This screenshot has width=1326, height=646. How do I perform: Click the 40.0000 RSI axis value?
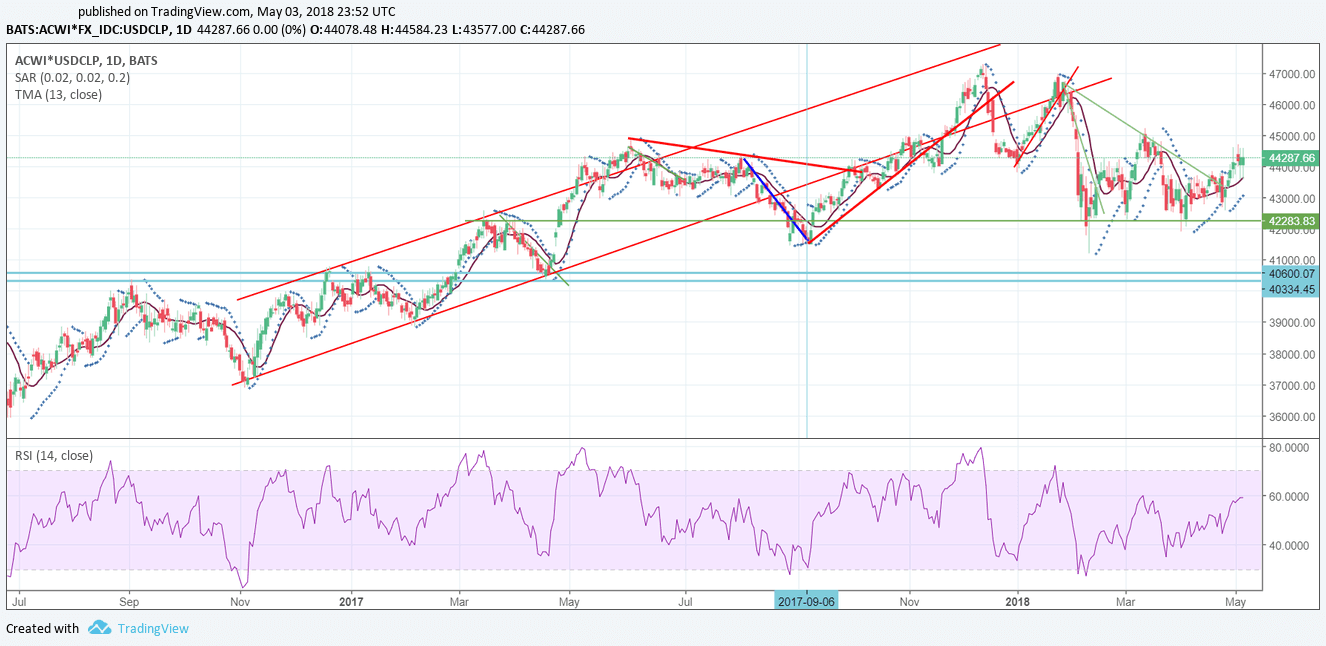point(1291,546)
